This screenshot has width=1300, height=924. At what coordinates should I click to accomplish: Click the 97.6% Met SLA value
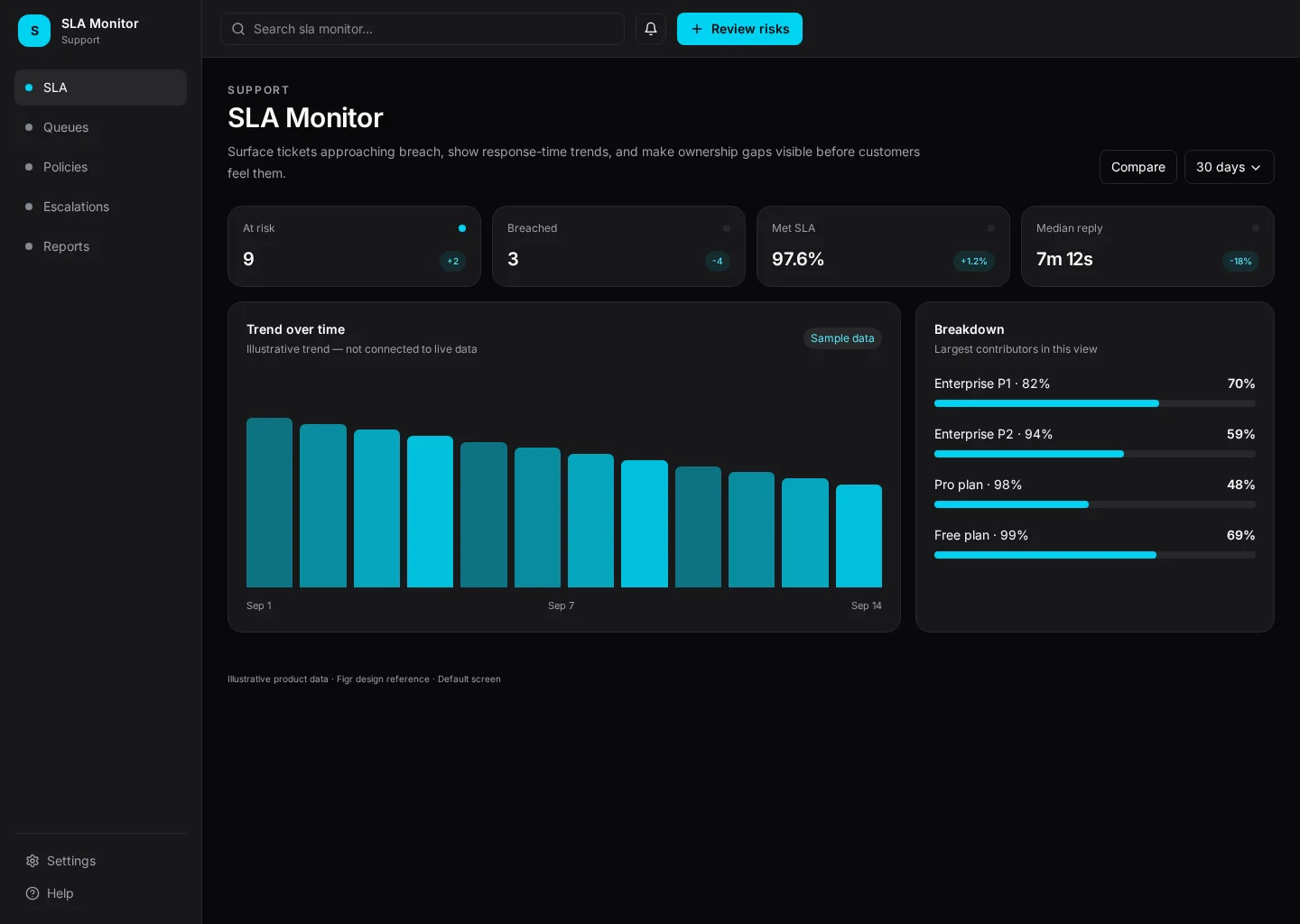[798, 259]
